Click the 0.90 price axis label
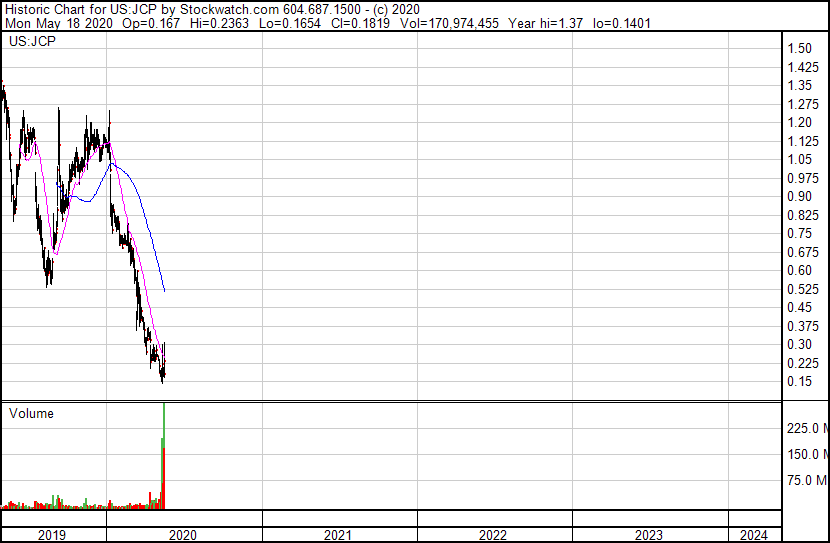The width and height of the screenshot is (830, 543). pos(799,196)
